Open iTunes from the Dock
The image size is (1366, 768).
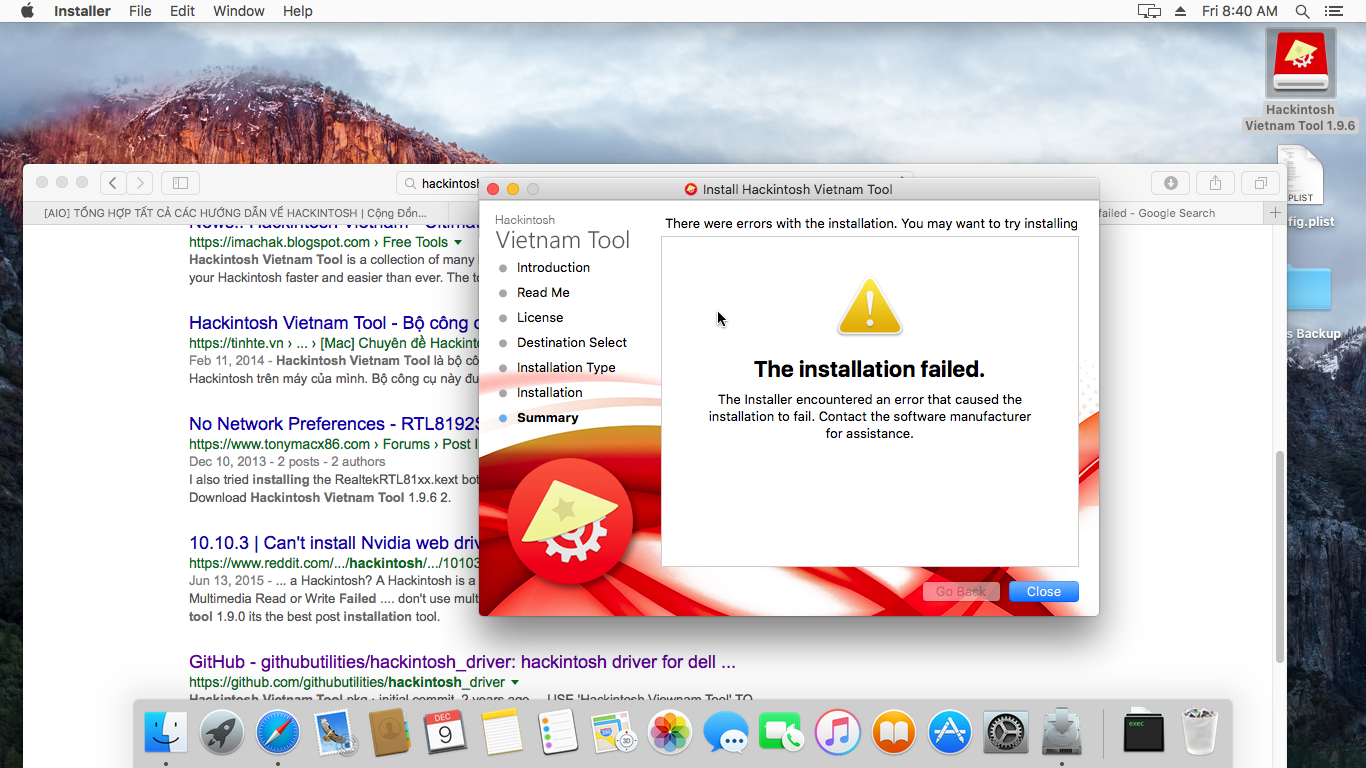pos(838,733)
